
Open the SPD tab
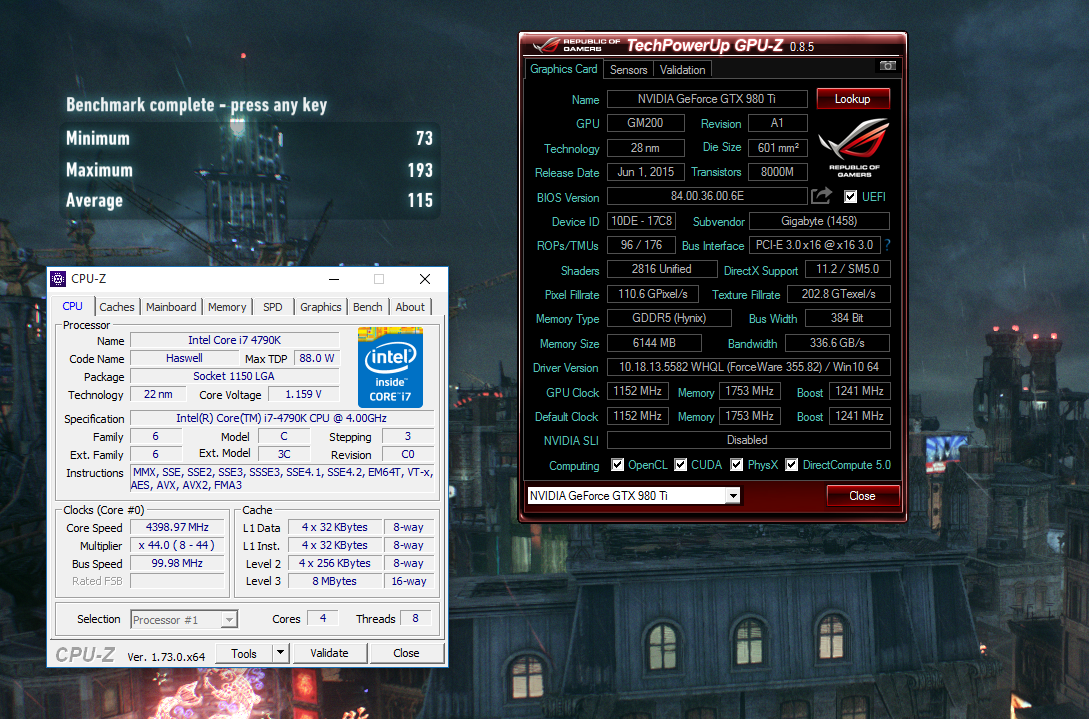(273, 307)
